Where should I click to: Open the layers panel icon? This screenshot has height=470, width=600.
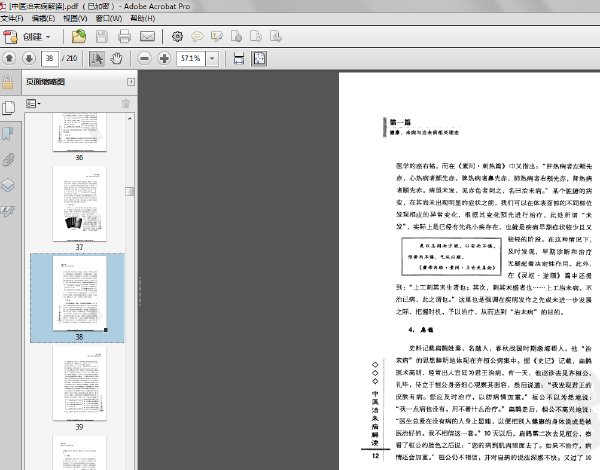(x=8, y=185)
